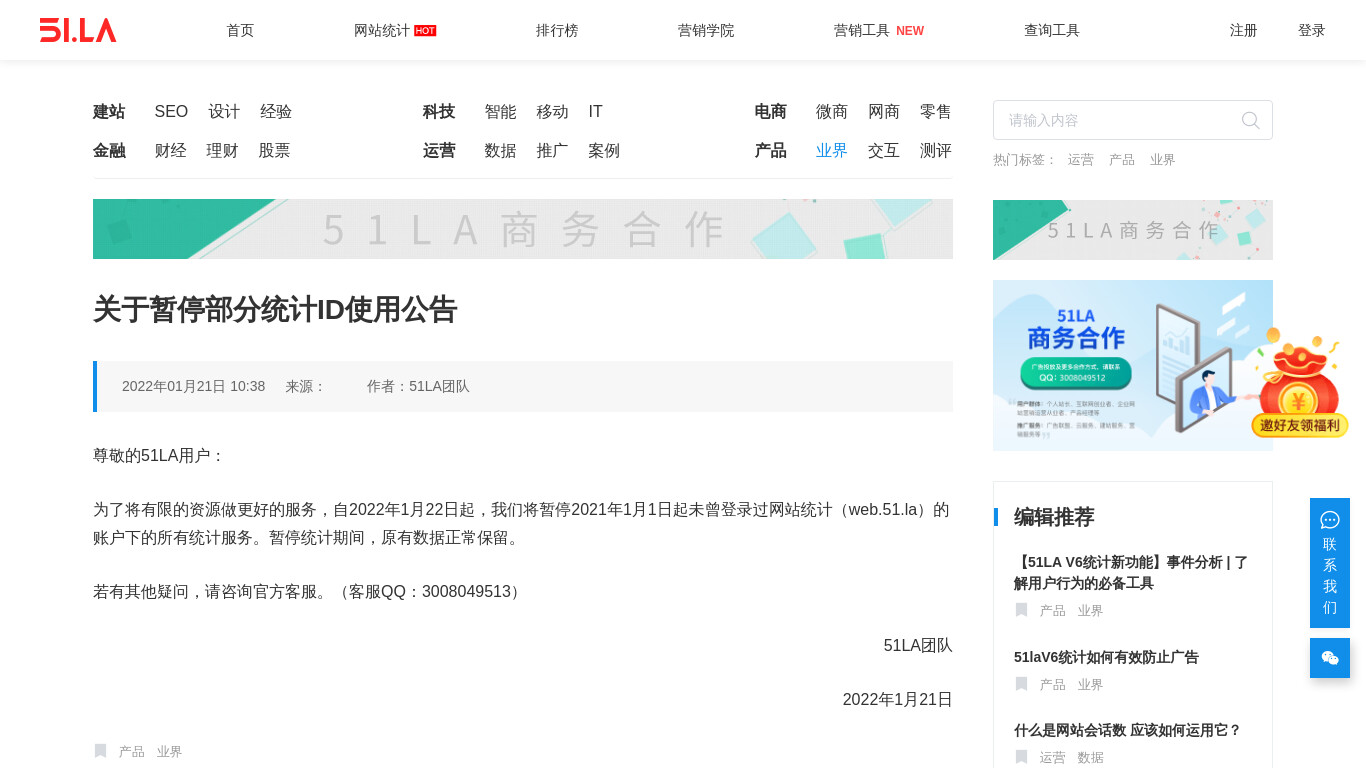Click the 注册 link

coord(1244,30)
